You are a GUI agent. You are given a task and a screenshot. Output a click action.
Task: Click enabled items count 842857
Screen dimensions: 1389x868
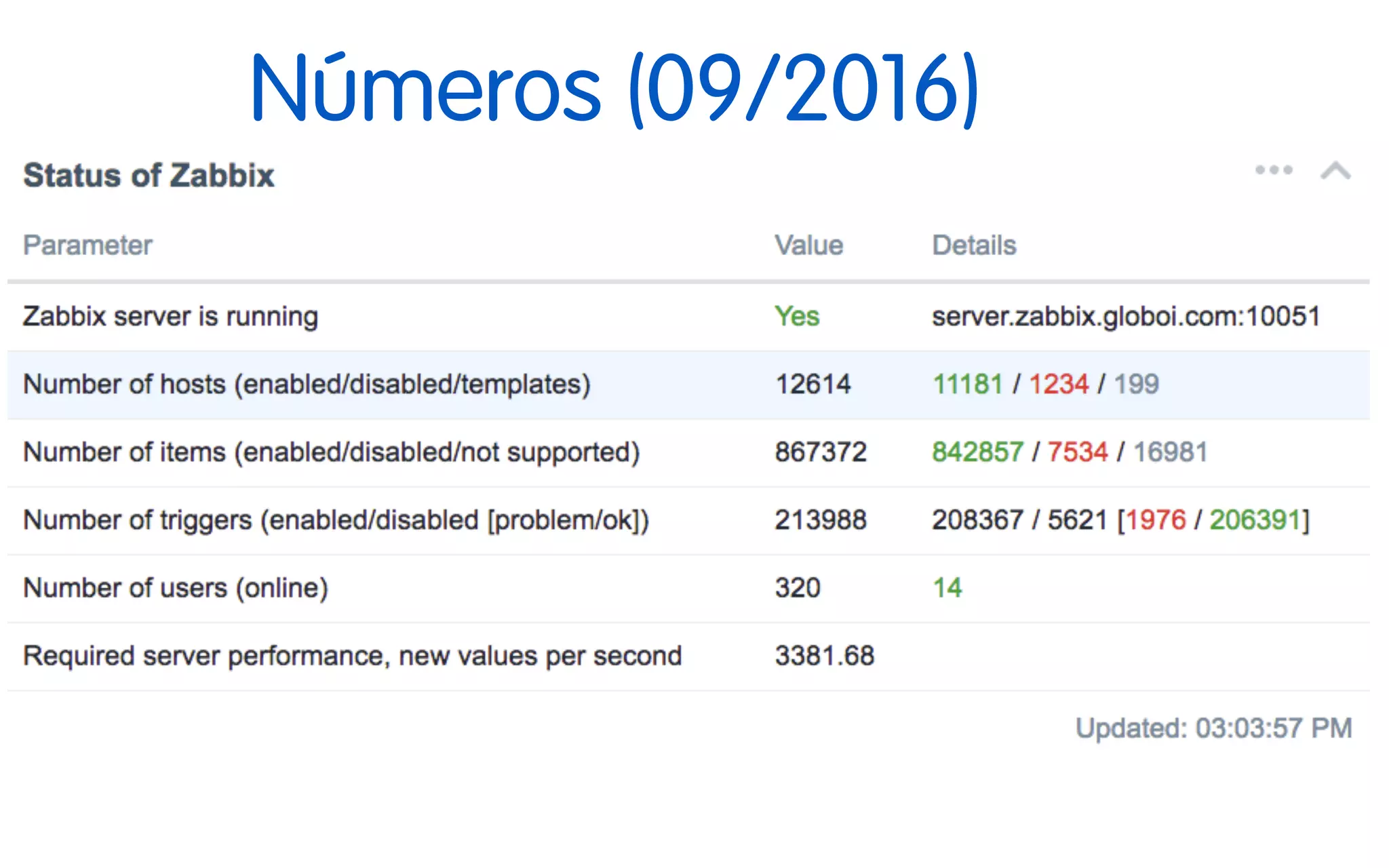977,452
